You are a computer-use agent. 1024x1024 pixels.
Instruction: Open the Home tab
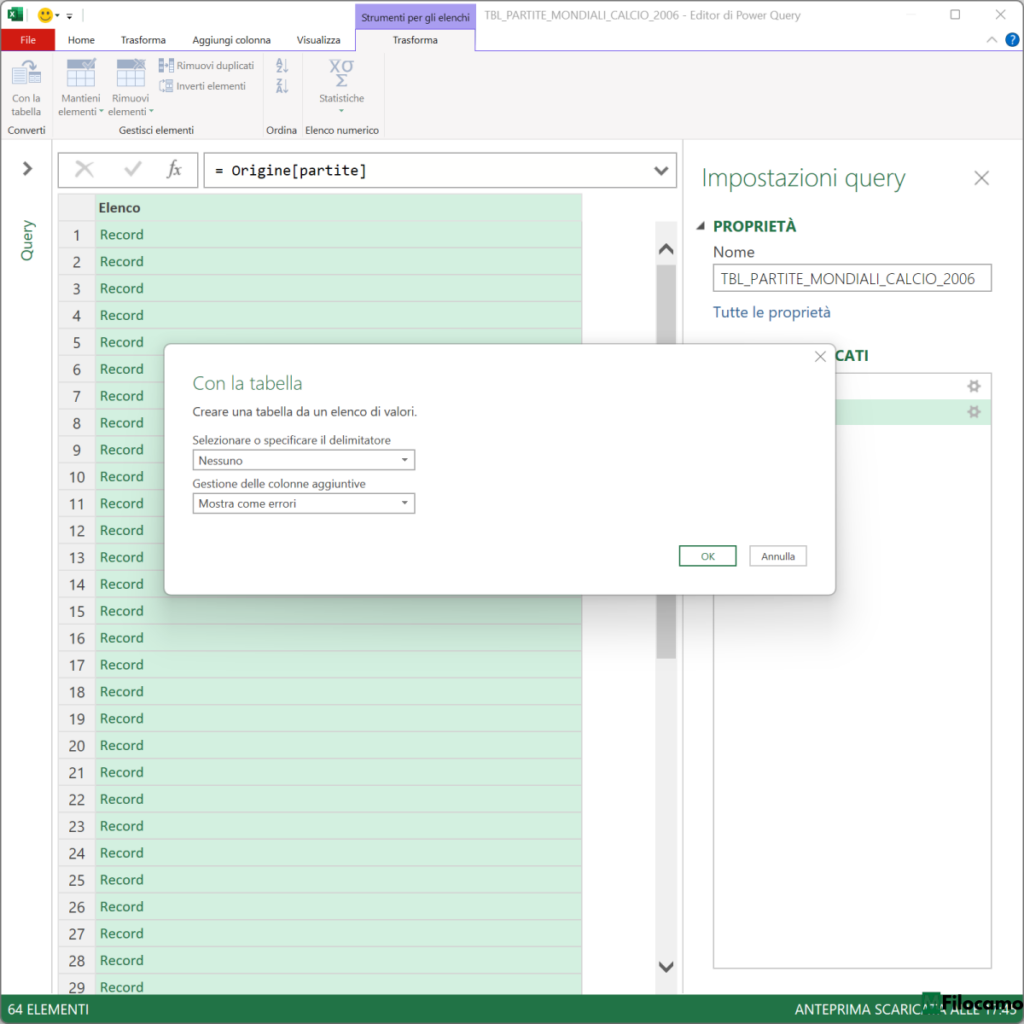click(x=81, y=40)
